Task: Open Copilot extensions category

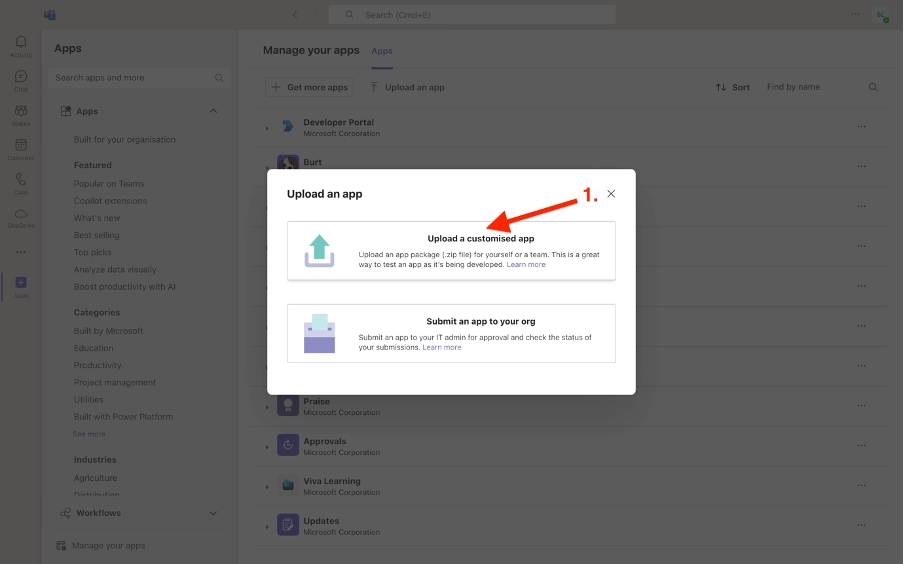Action: pyautogui.click(x=110, y=201)
